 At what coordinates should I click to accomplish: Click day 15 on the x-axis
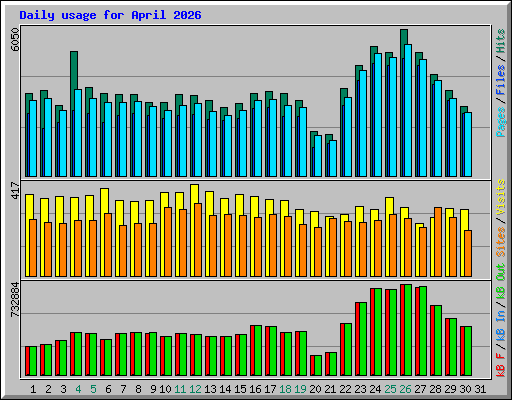(x=240, y=389)
